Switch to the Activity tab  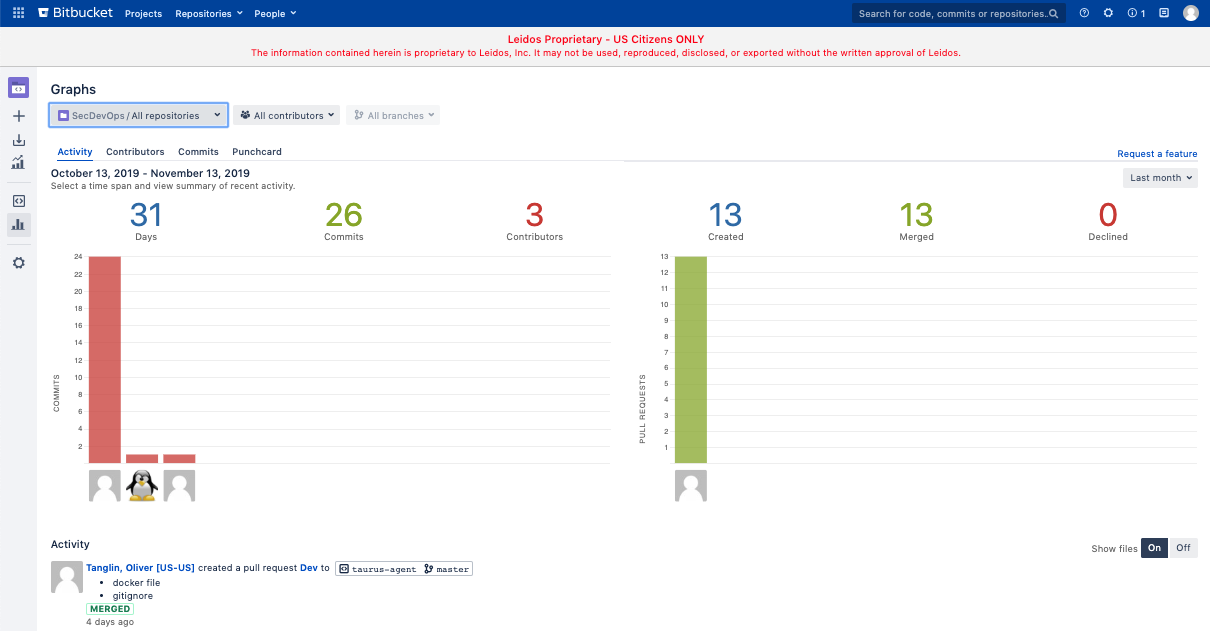[75, 152]
